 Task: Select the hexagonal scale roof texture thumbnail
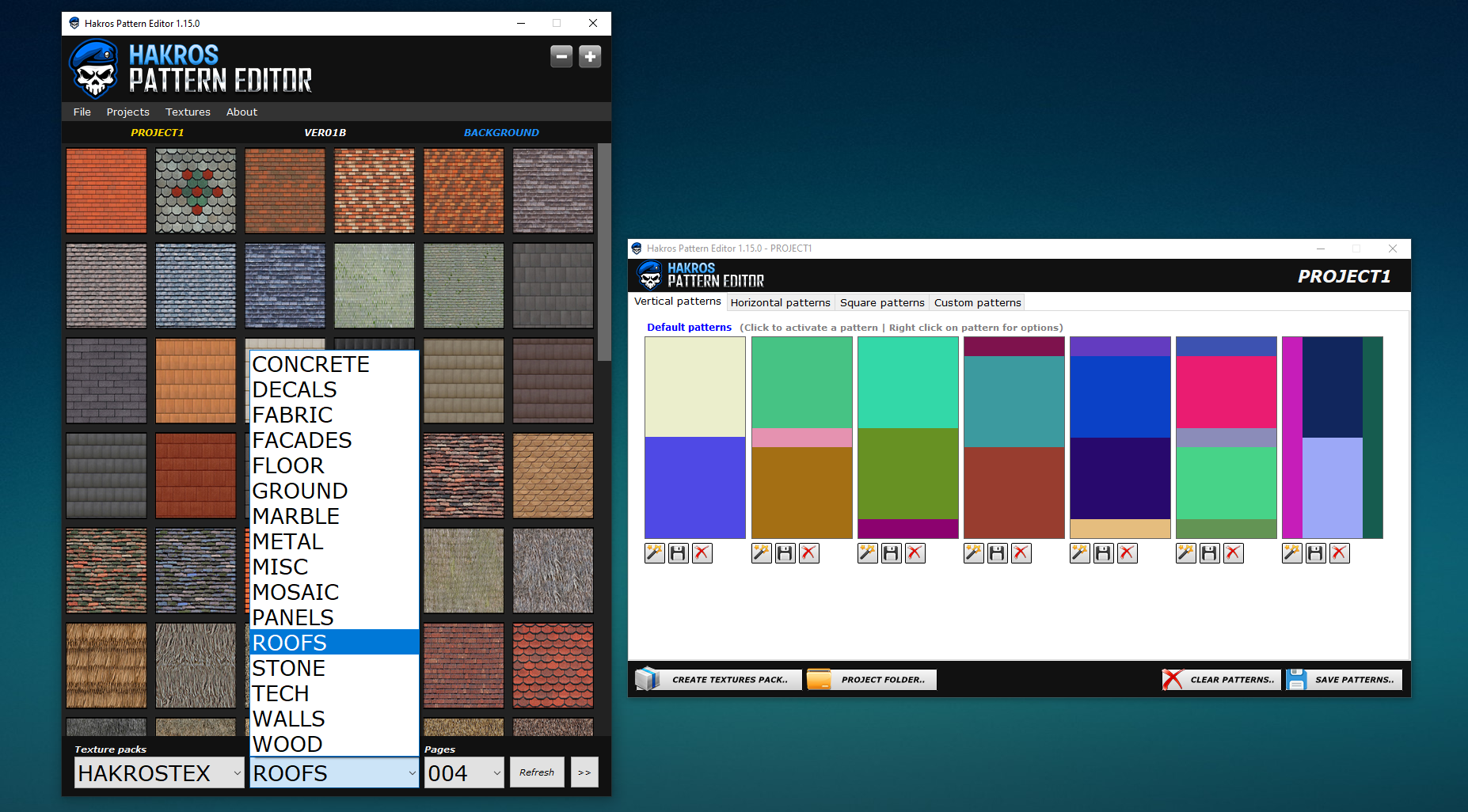pos(196,191)
